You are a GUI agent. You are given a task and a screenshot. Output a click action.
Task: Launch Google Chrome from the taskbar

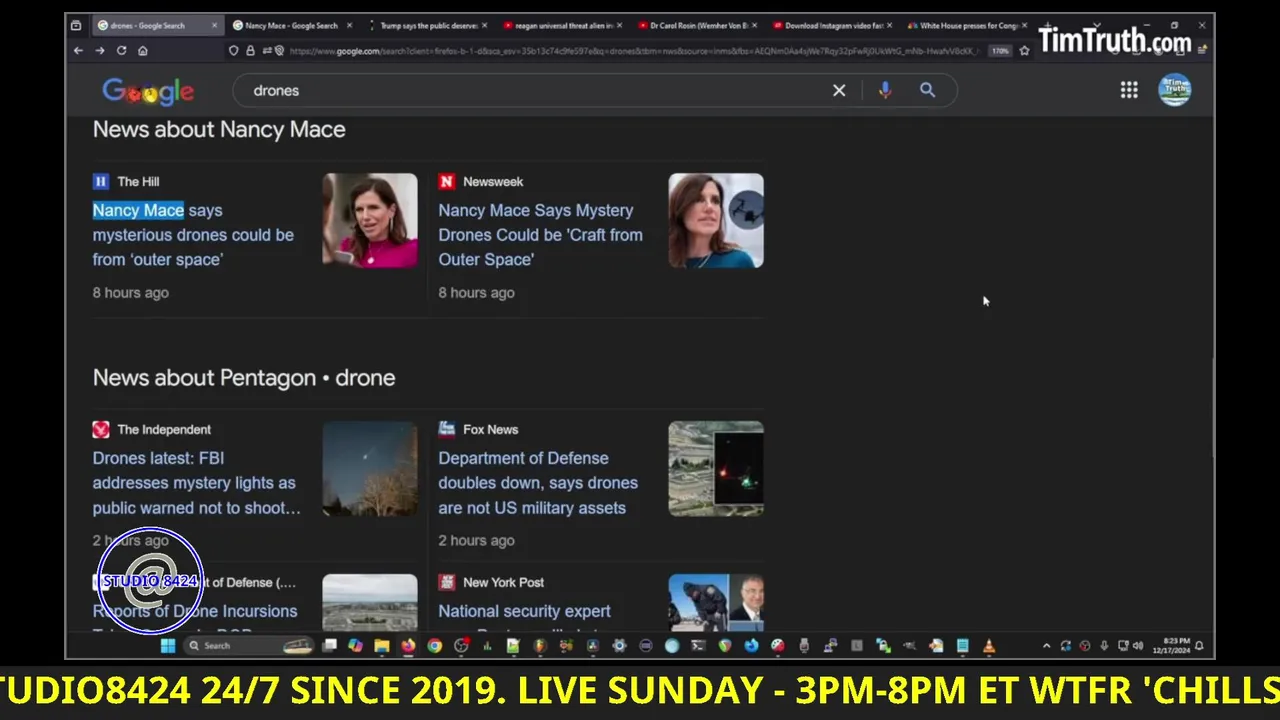pos(435,646)
